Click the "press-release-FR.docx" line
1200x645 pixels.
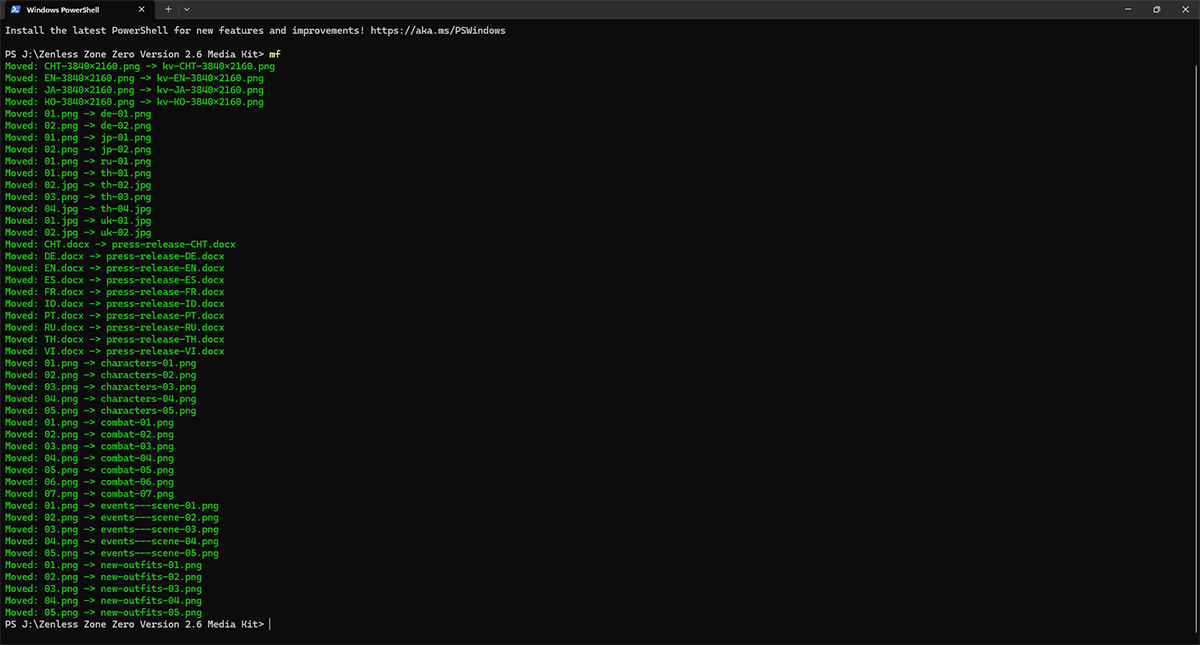[115, 292]
